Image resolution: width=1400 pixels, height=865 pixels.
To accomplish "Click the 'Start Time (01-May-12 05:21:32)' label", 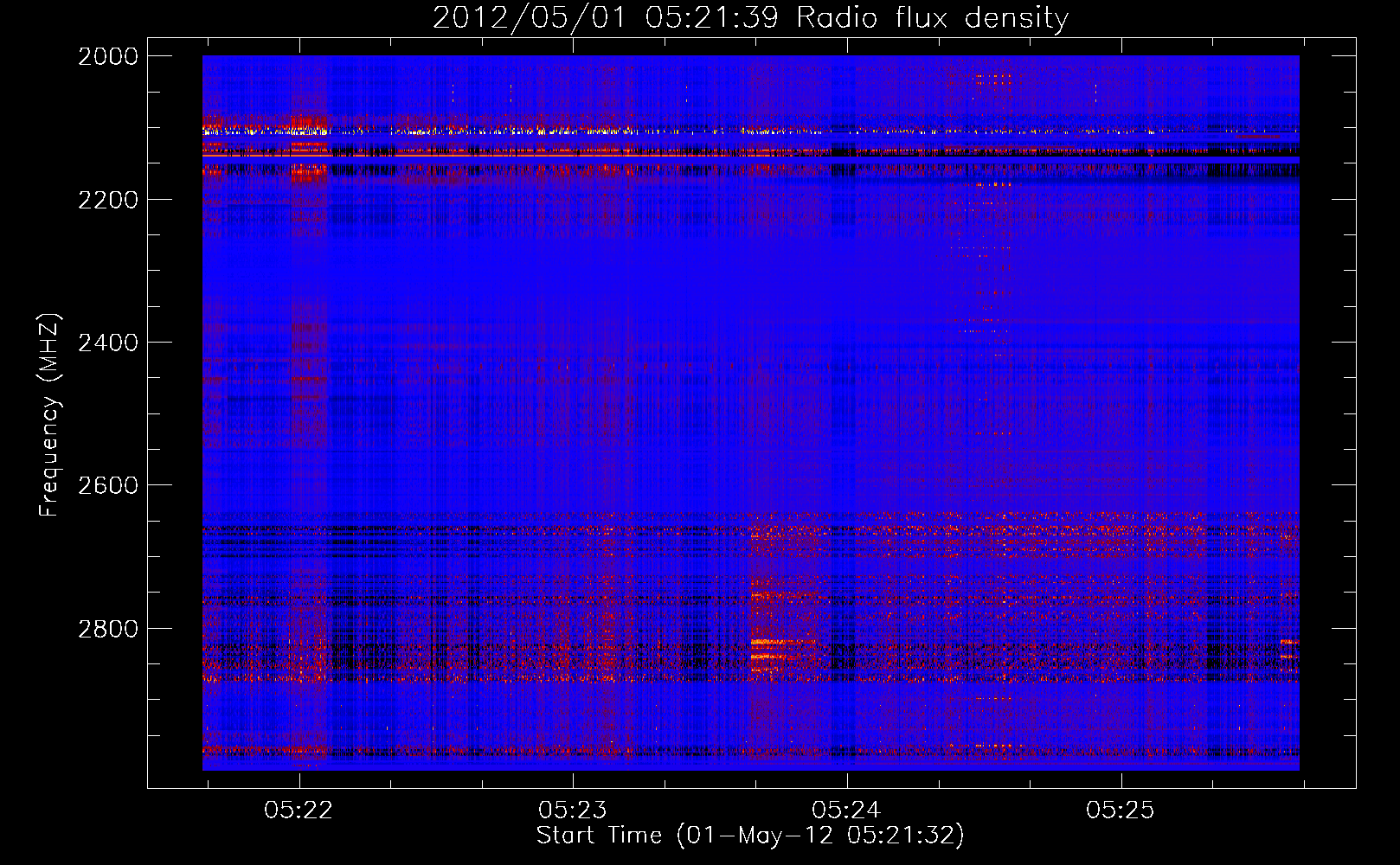I will (750, 836).
